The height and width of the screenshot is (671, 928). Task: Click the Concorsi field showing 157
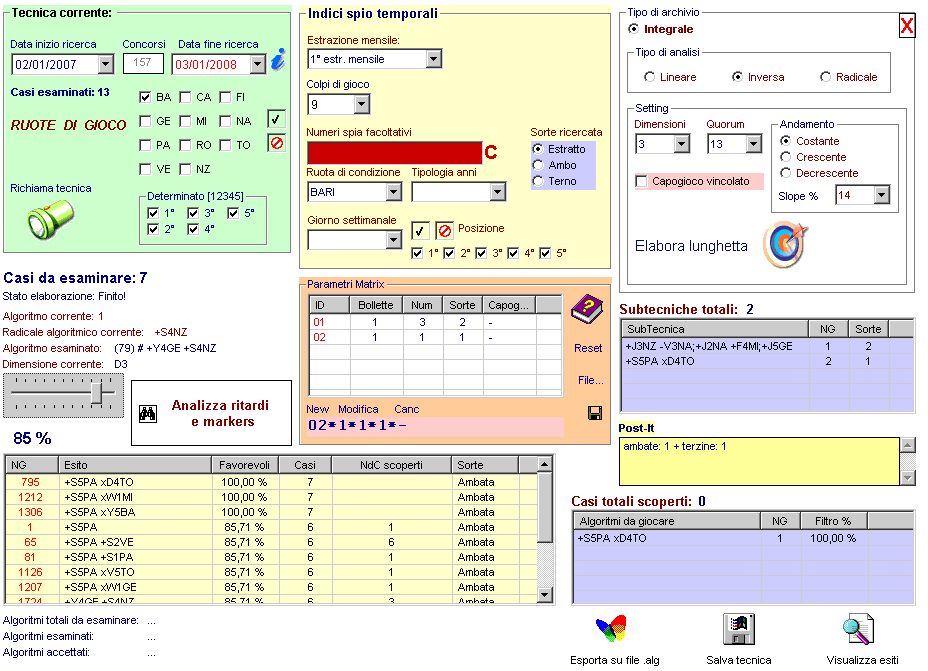143,63
